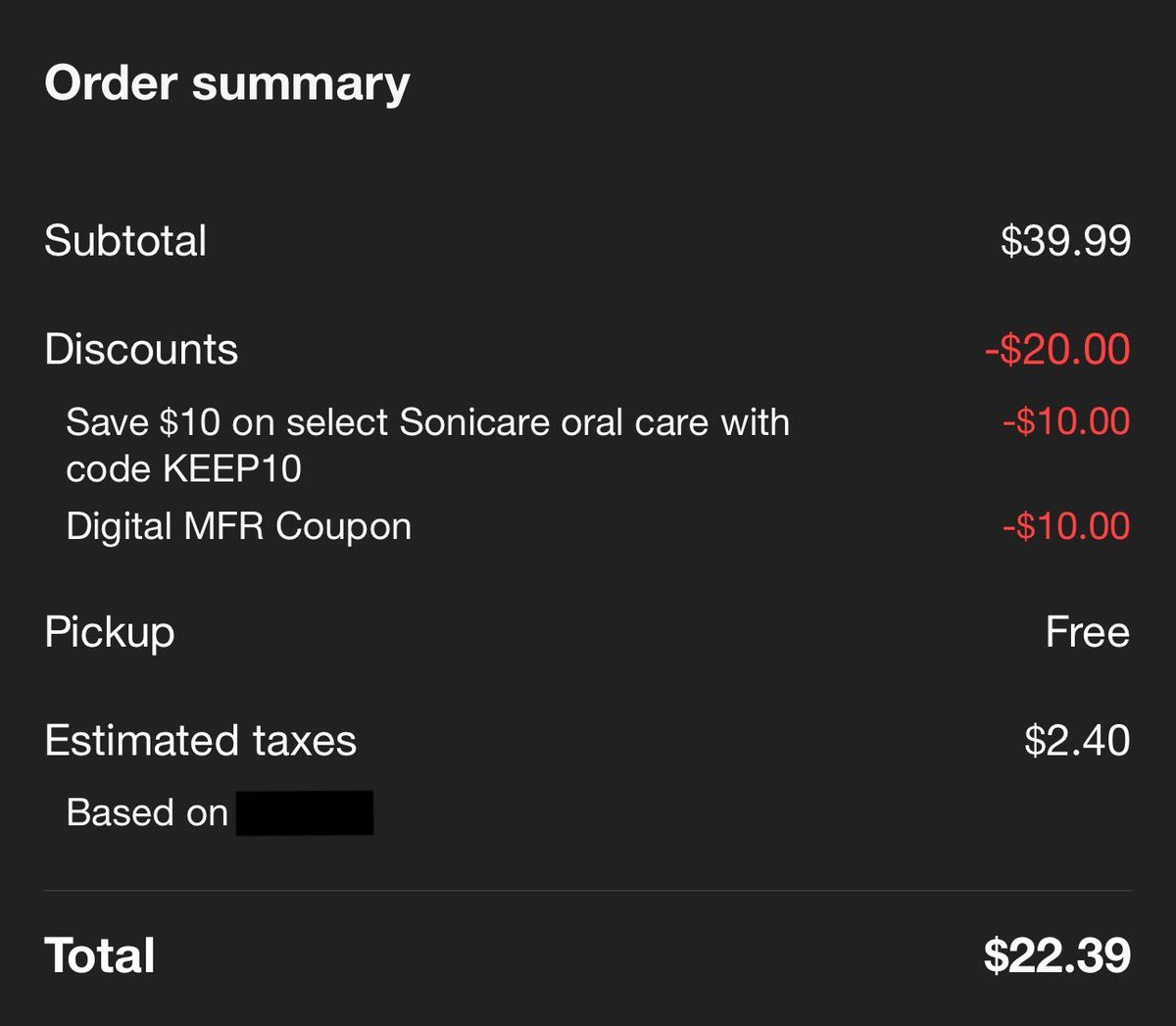
Task: Click the Order summary heading
Action: (x=226, y=83)
